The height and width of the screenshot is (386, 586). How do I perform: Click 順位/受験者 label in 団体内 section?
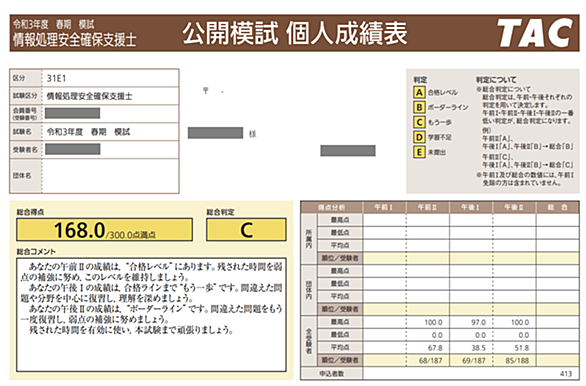(x=340, y=309)
